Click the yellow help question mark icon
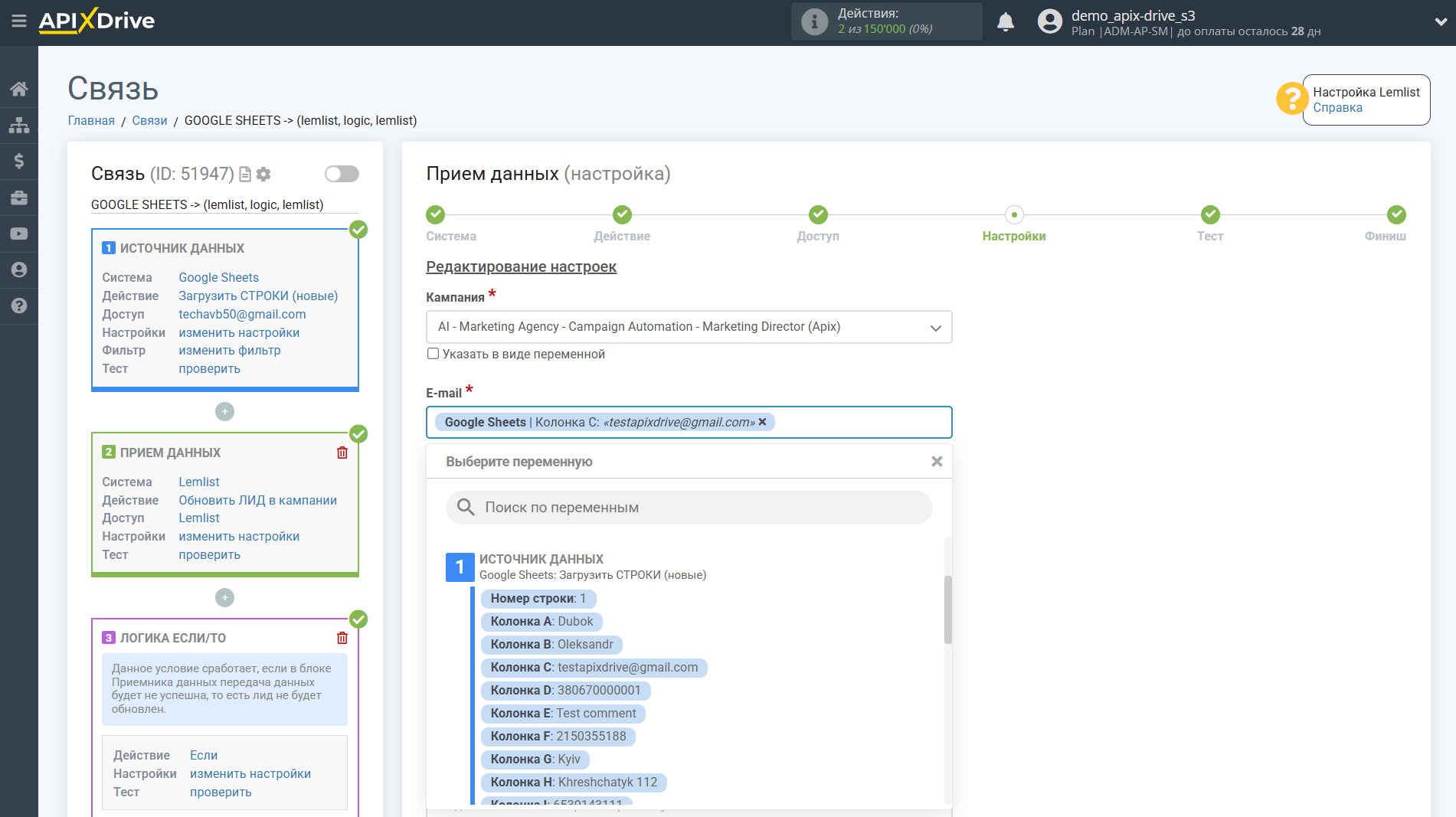 tap(1291, 99)
